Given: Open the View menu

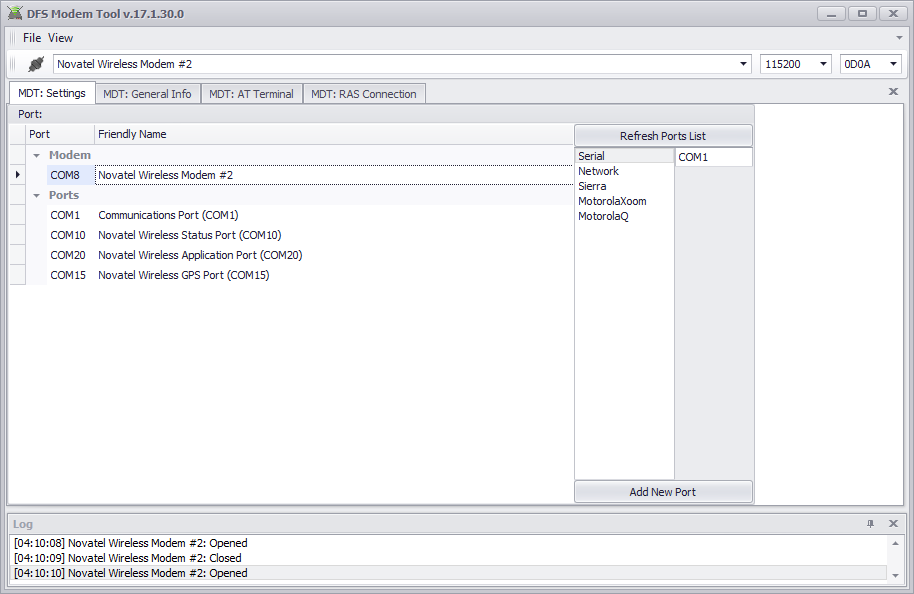Looking at the screenshot, I should 60,38.
